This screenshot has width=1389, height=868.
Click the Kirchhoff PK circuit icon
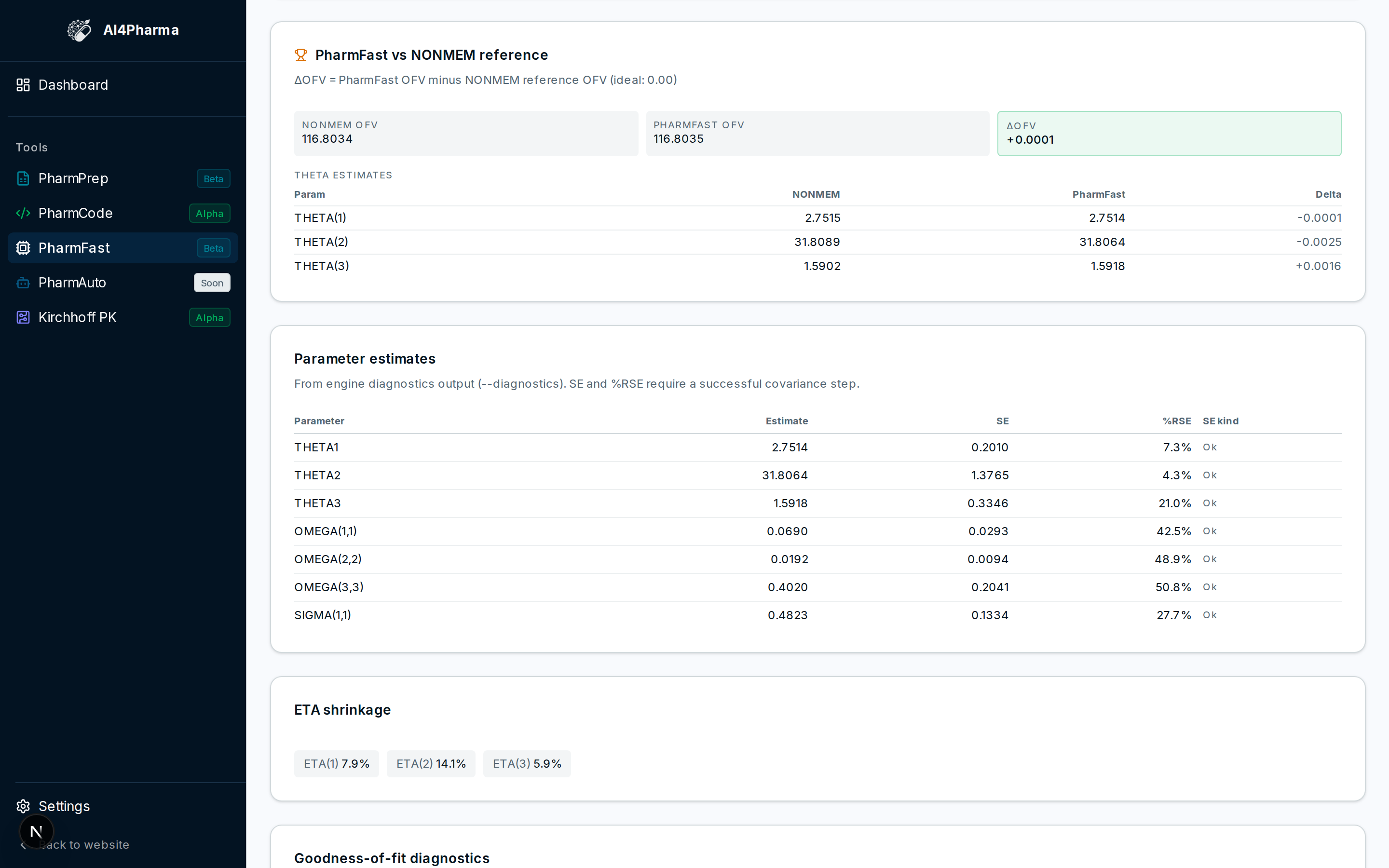[x=23, y=317]
